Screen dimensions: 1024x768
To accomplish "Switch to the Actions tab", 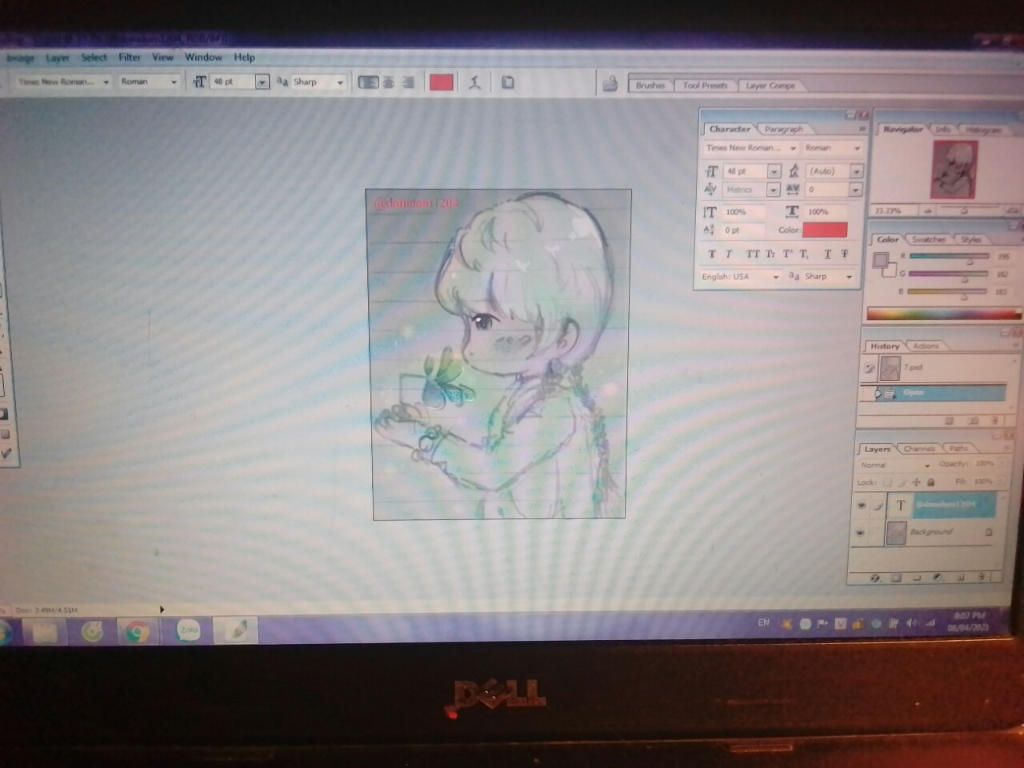I will point(925,346).
